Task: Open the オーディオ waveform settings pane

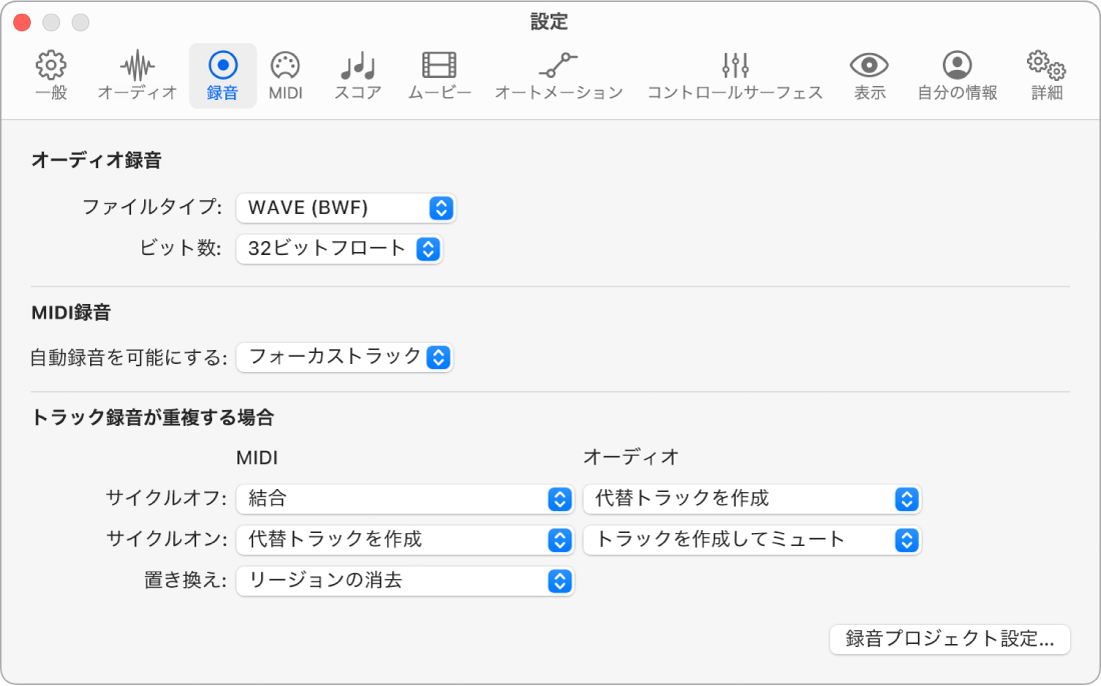Action: pyautogui.click(x=137, y=76)
